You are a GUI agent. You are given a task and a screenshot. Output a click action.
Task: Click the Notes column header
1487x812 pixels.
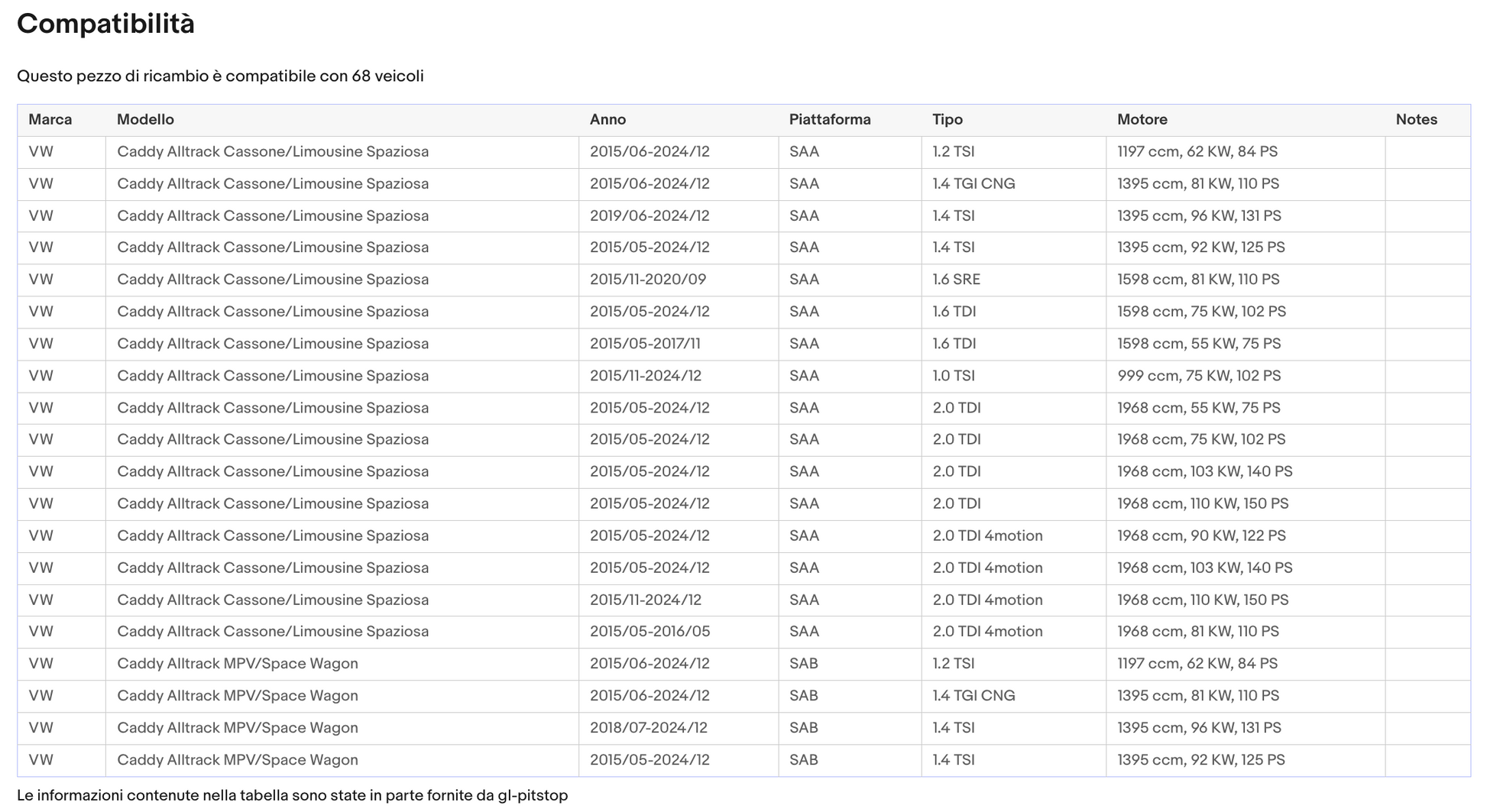click(x=1416, y=120)
